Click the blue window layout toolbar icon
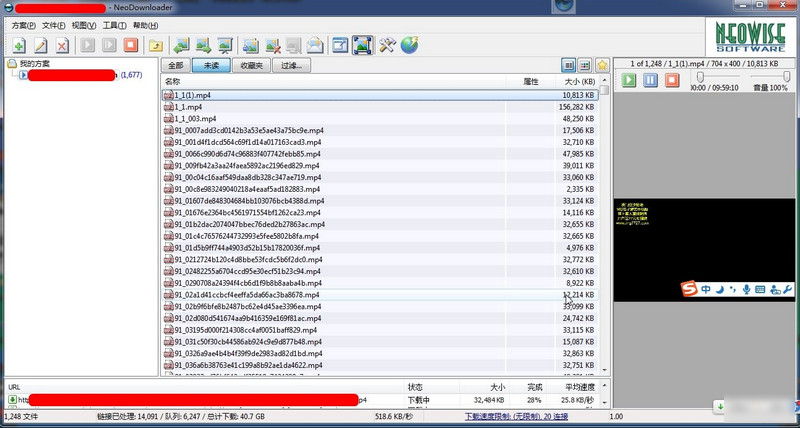The image size is (800, 428). click(340, 45)
